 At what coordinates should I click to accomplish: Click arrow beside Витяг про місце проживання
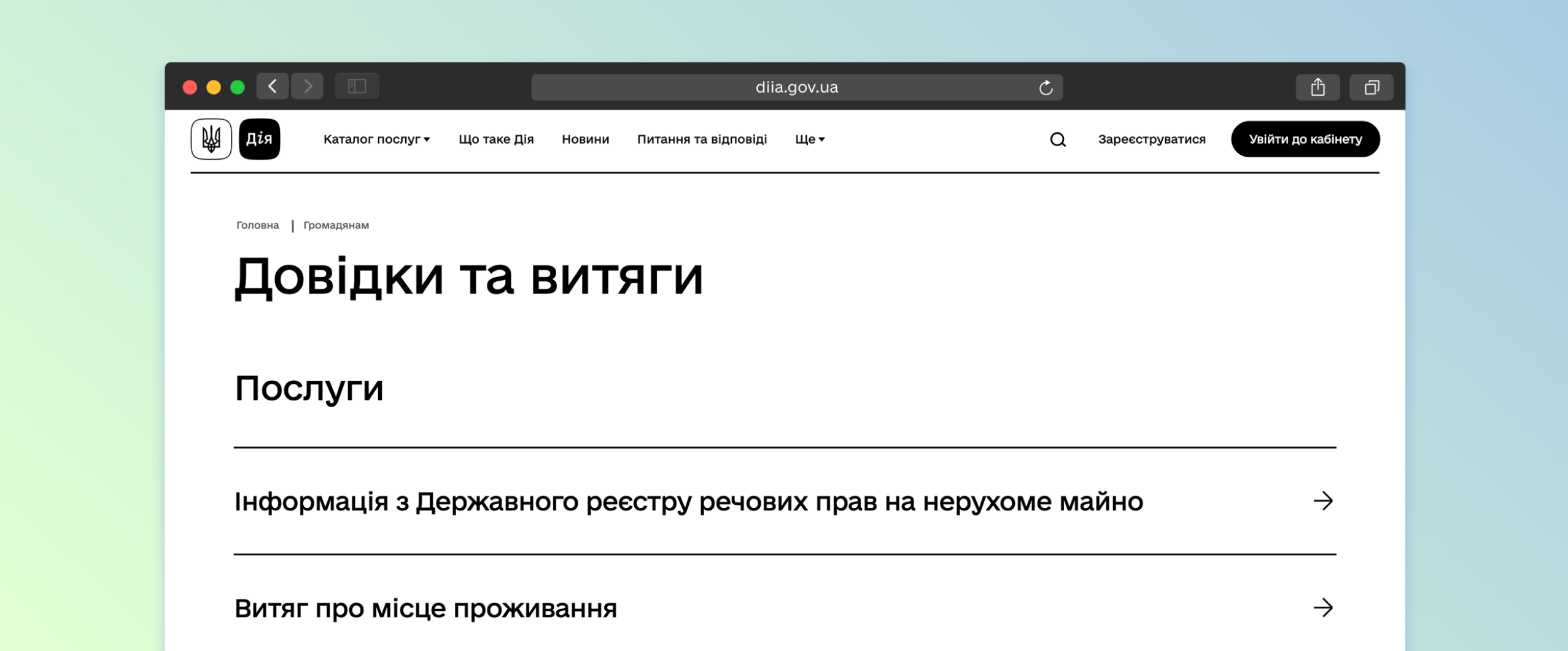click(x=1323, y=608)
